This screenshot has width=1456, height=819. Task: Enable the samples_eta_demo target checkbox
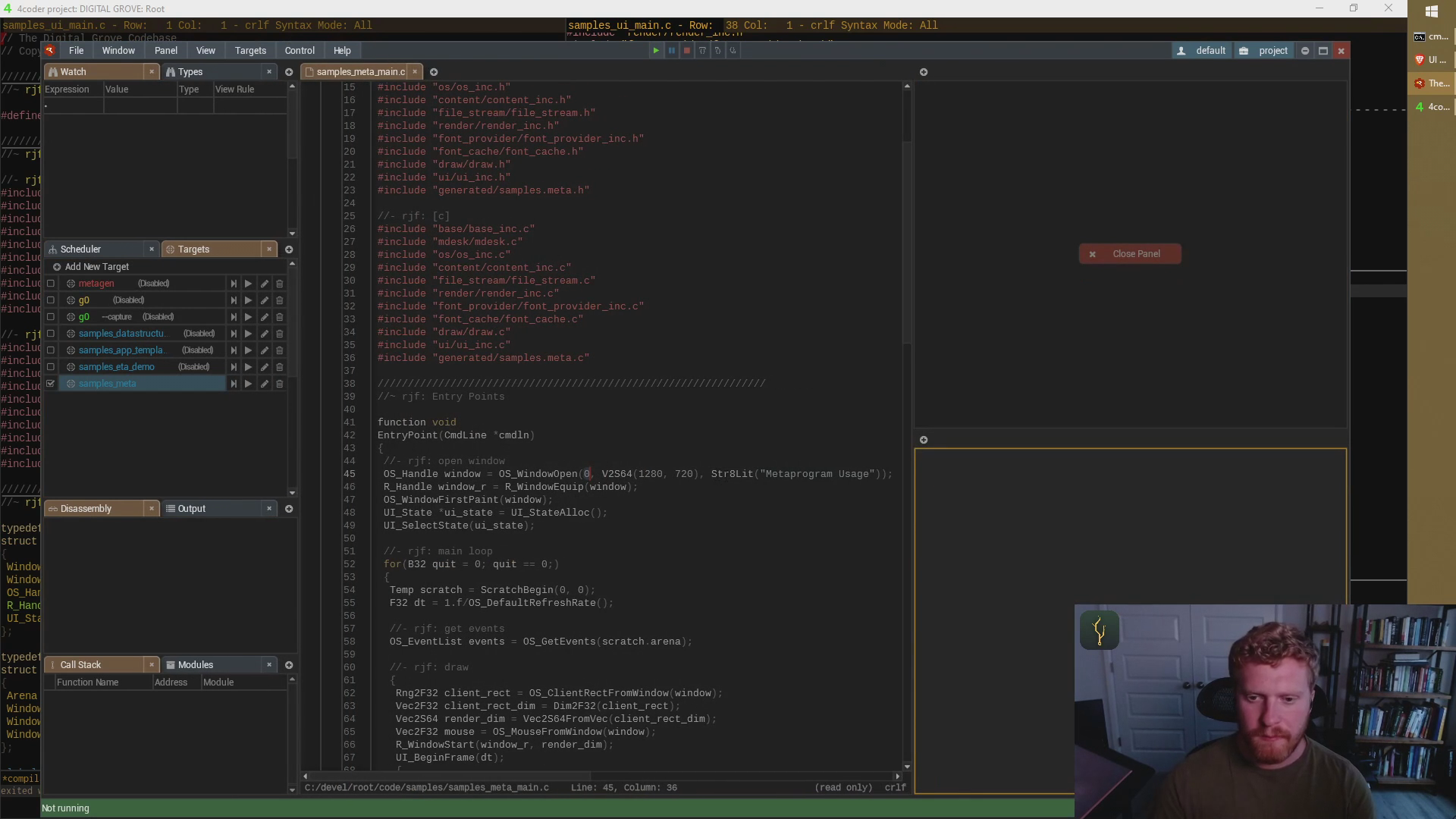[x=51, y=367]
